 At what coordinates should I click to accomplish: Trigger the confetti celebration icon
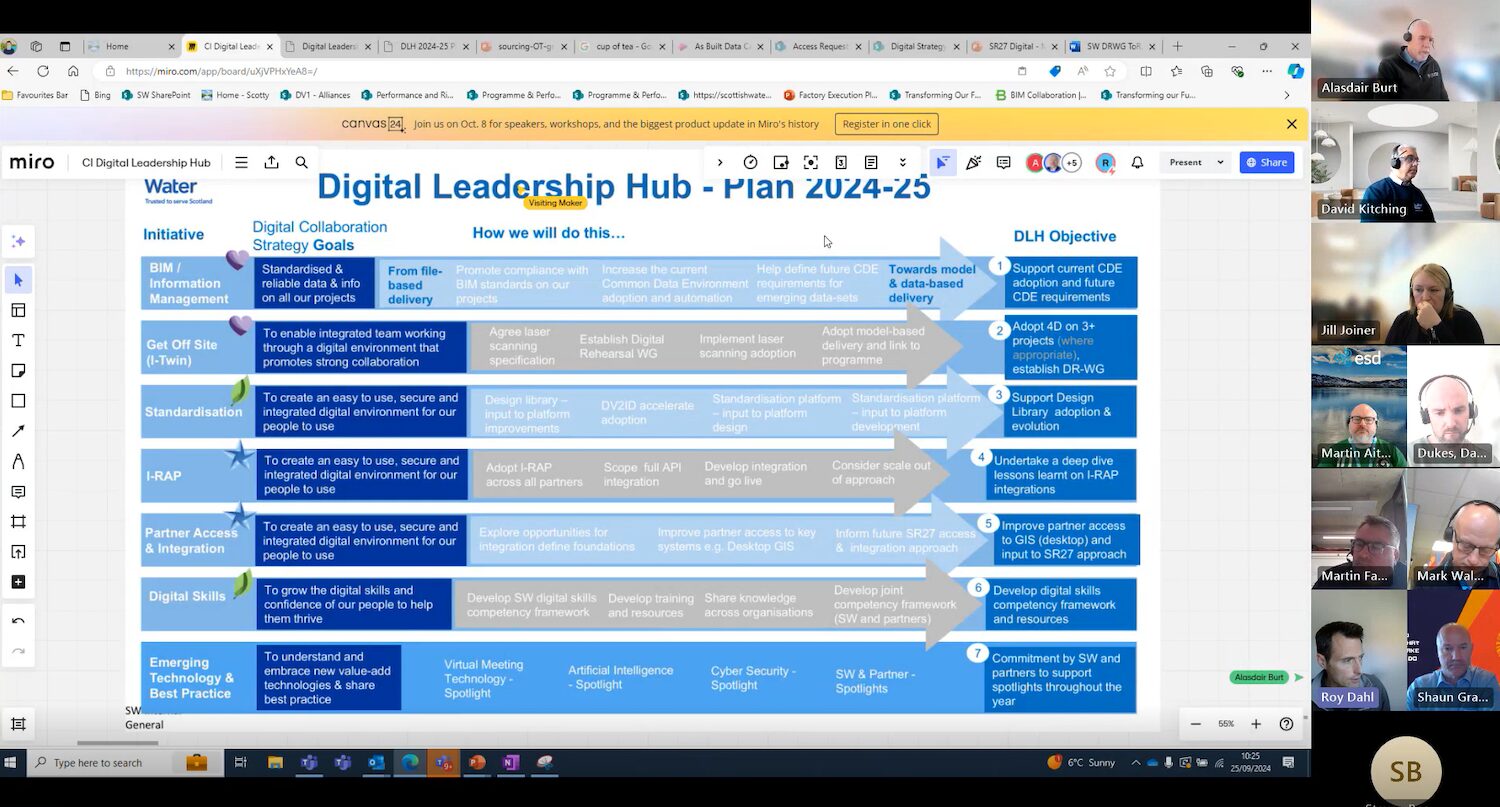pos(973,162)
